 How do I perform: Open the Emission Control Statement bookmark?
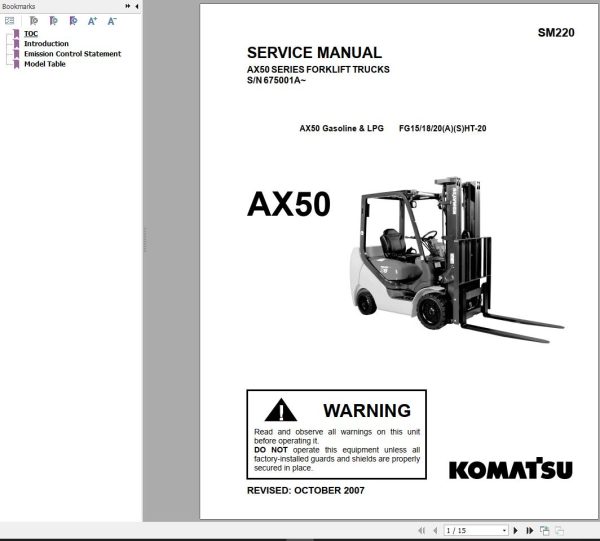(x=72, y=54)
